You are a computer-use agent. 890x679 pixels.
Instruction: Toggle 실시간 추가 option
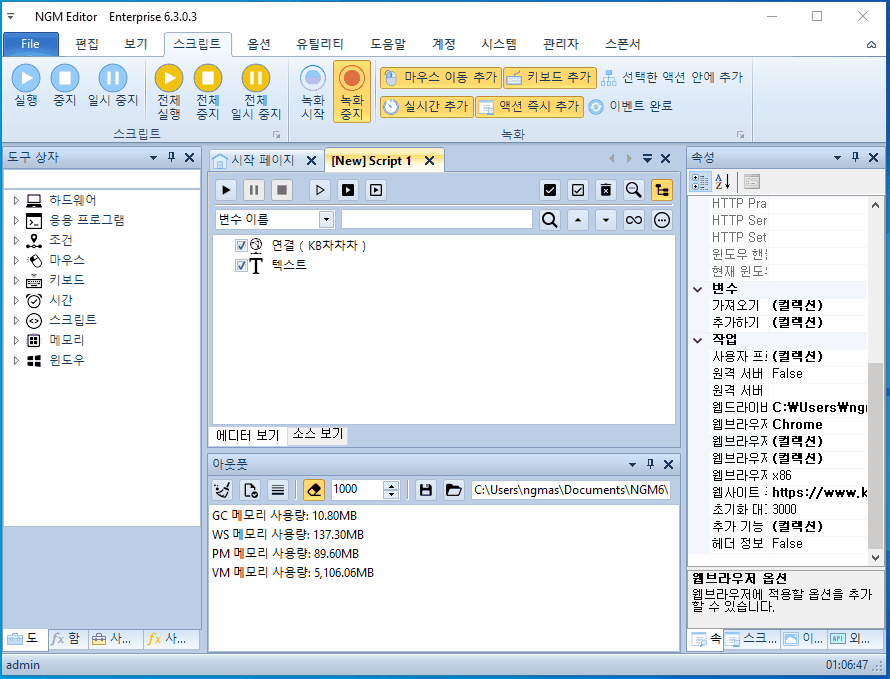click(x=426, y=106)
